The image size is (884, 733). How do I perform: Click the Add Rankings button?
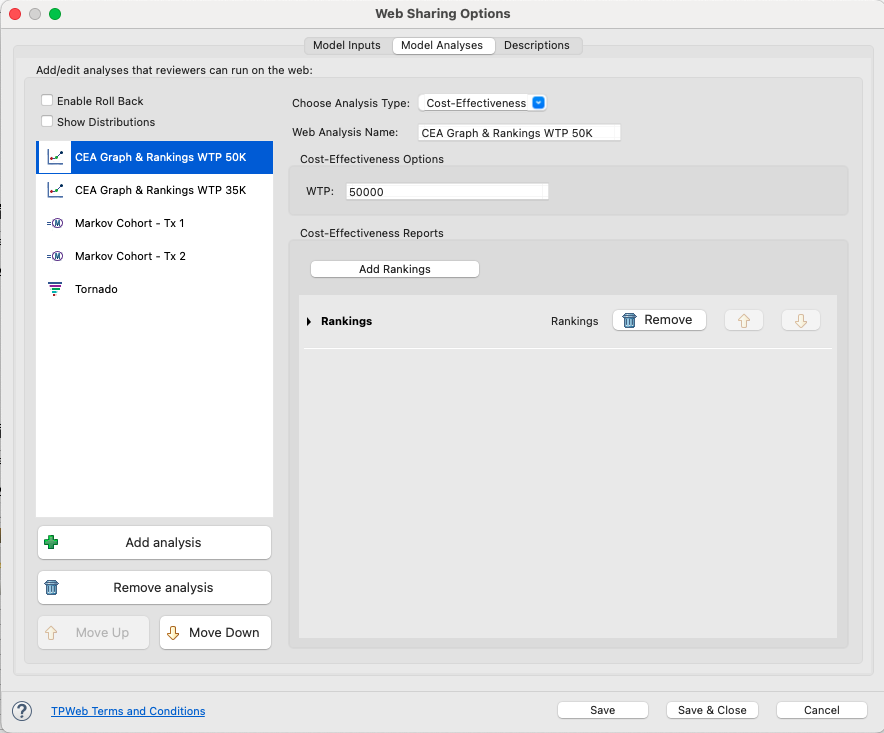395,269
